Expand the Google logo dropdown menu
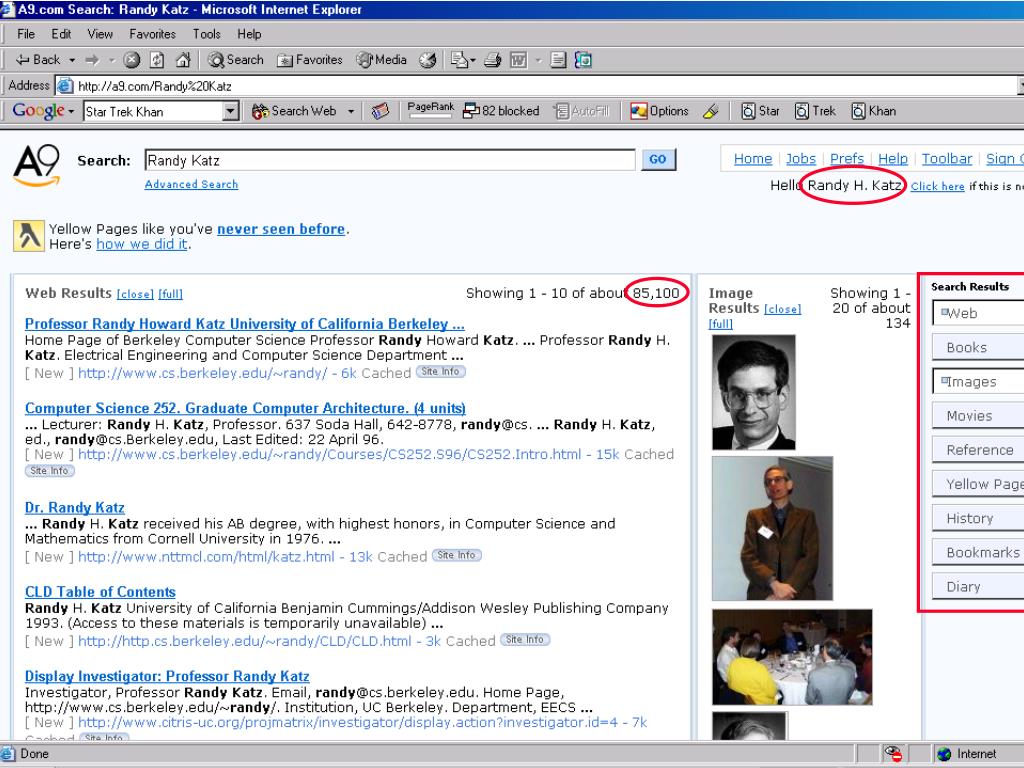The image size is (1024, 768). (71, 112)
